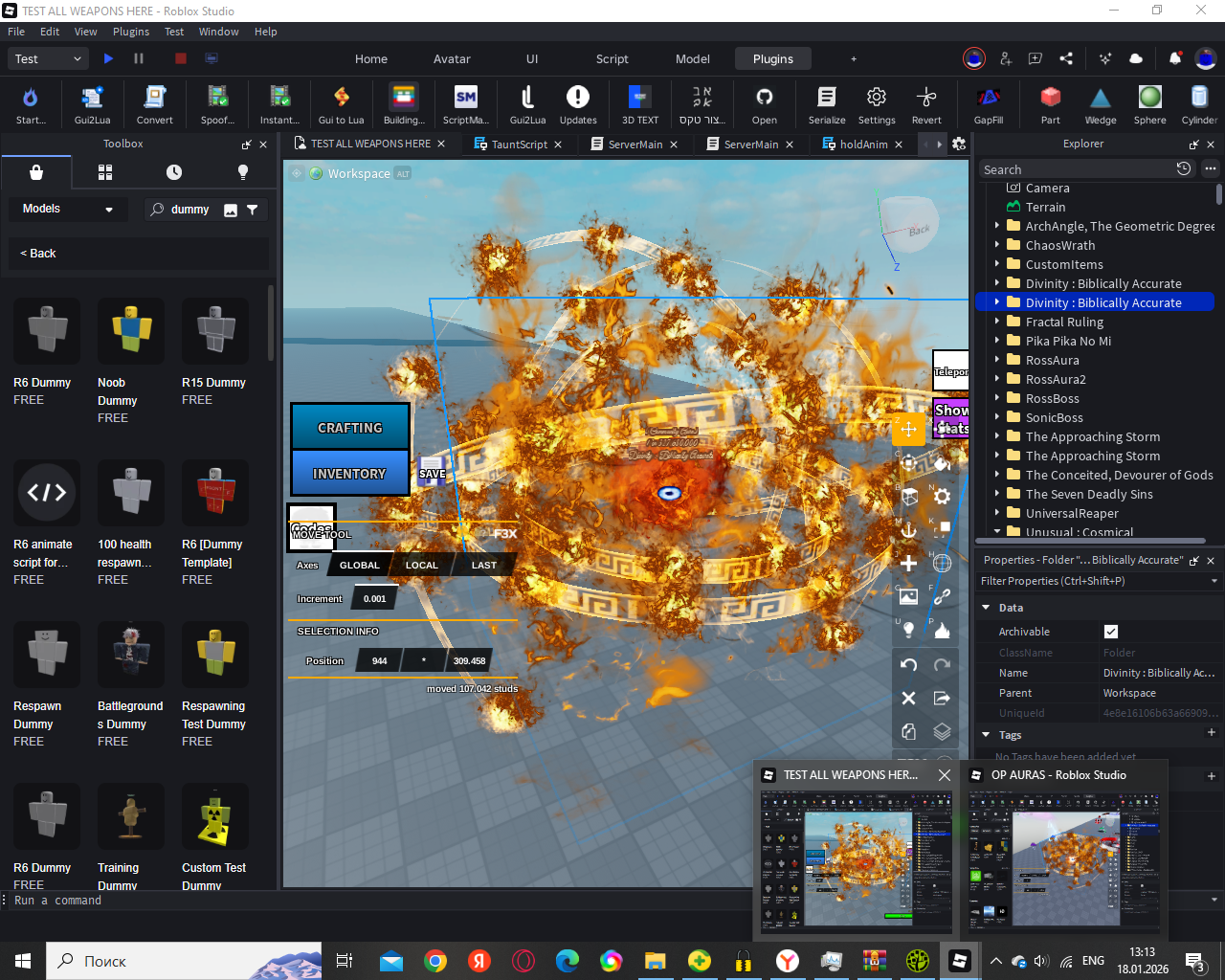This screenshot has width=1225, height=980.
Task: Insert a Wedge part
Action: coord(1101,103)
